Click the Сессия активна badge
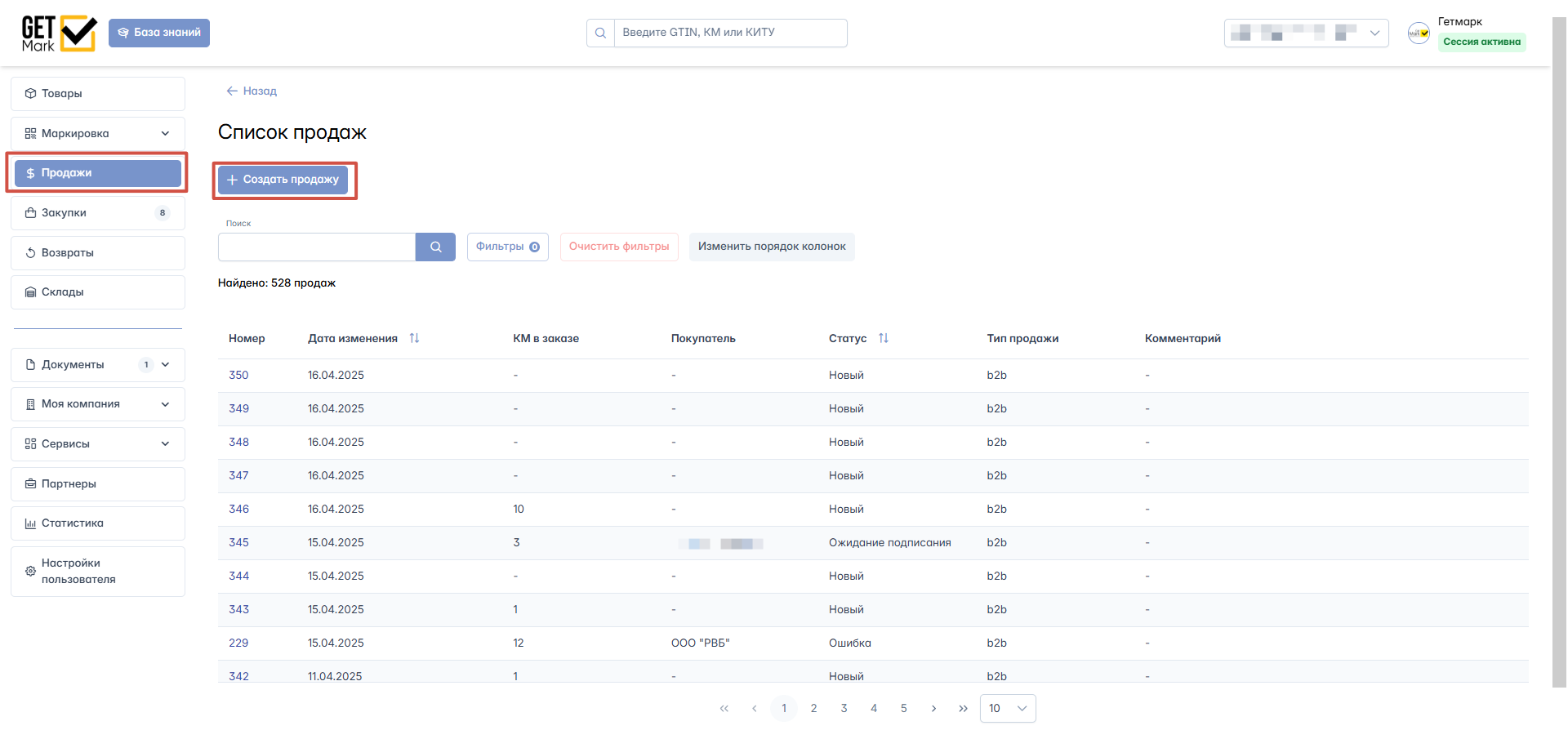Viewport: 1568px width, 739px height. pyautogui.click(x=1481, y=42)
